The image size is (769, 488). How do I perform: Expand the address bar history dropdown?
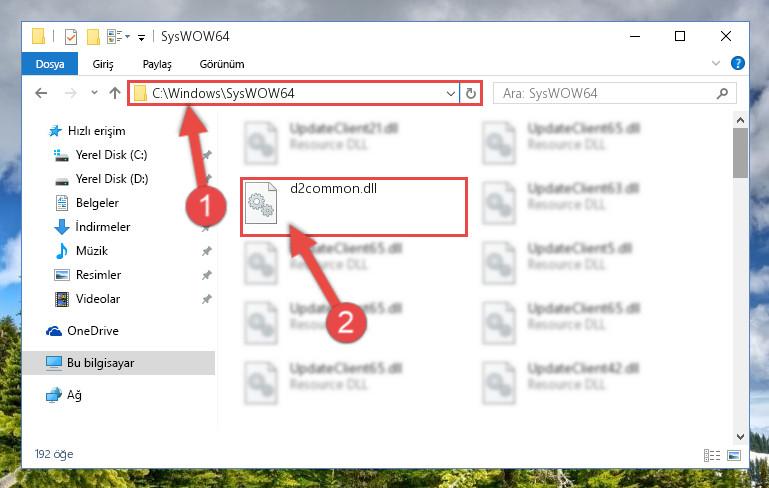coord(451,93)
